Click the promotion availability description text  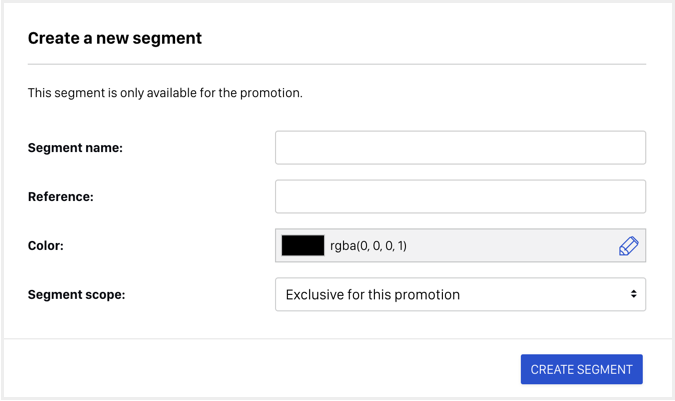coord(165,93)
